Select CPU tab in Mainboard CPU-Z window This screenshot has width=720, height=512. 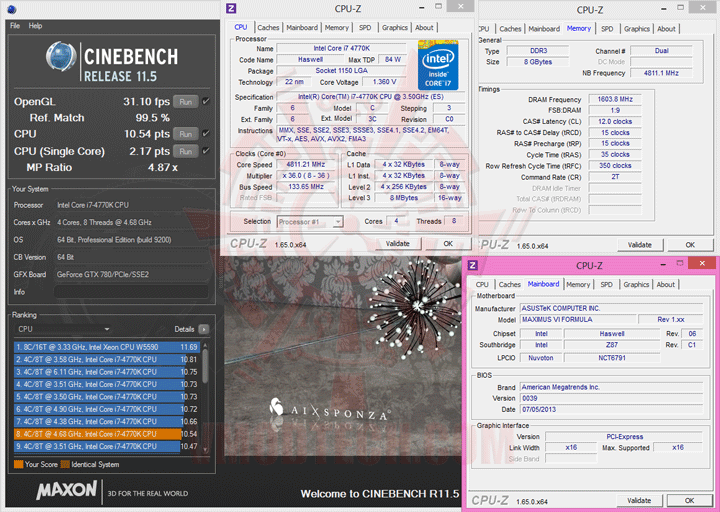coord(482,285)
